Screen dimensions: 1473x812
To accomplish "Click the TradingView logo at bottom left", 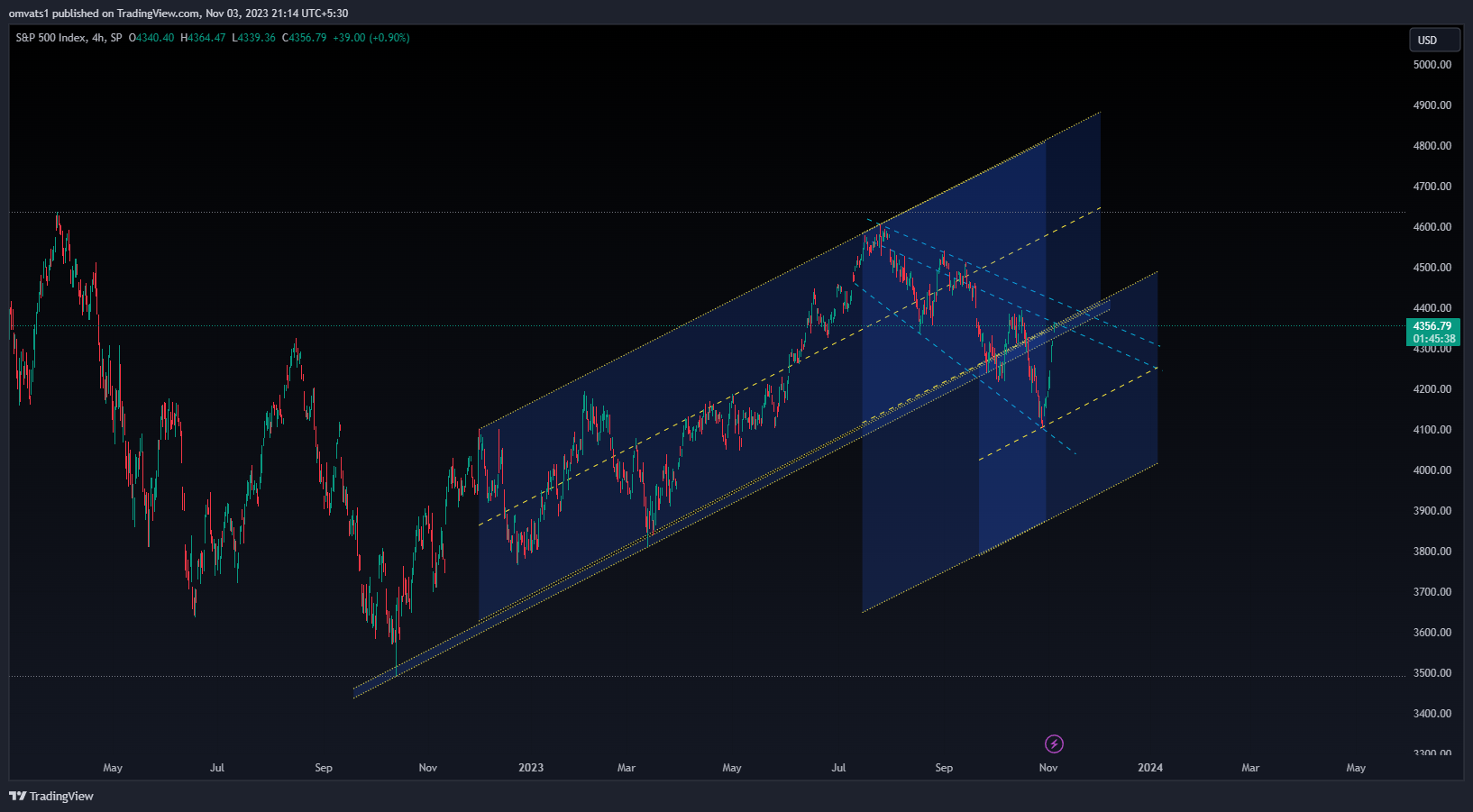I will coord(51,796).
